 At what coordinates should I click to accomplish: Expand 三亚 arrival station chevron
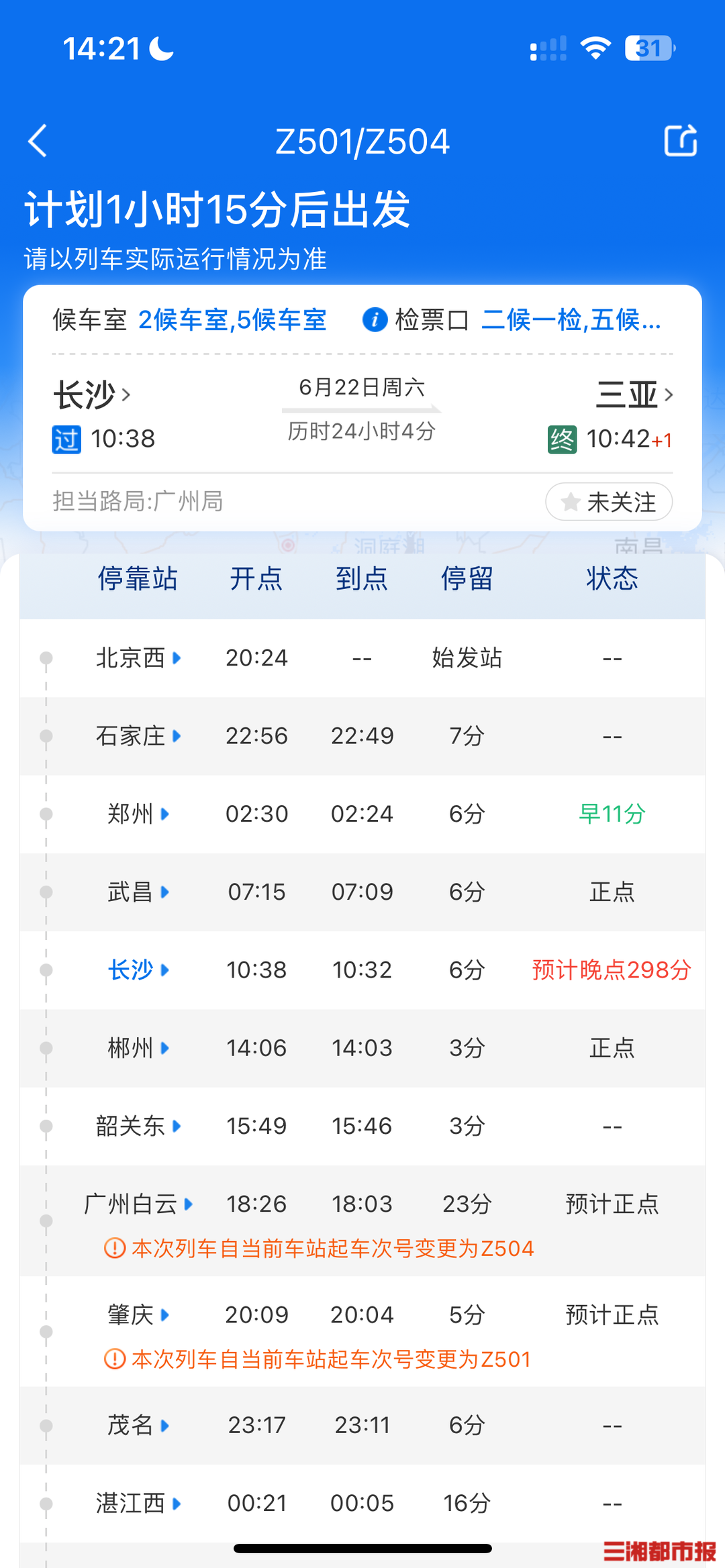pyautogui.click(x=668, y=395)
